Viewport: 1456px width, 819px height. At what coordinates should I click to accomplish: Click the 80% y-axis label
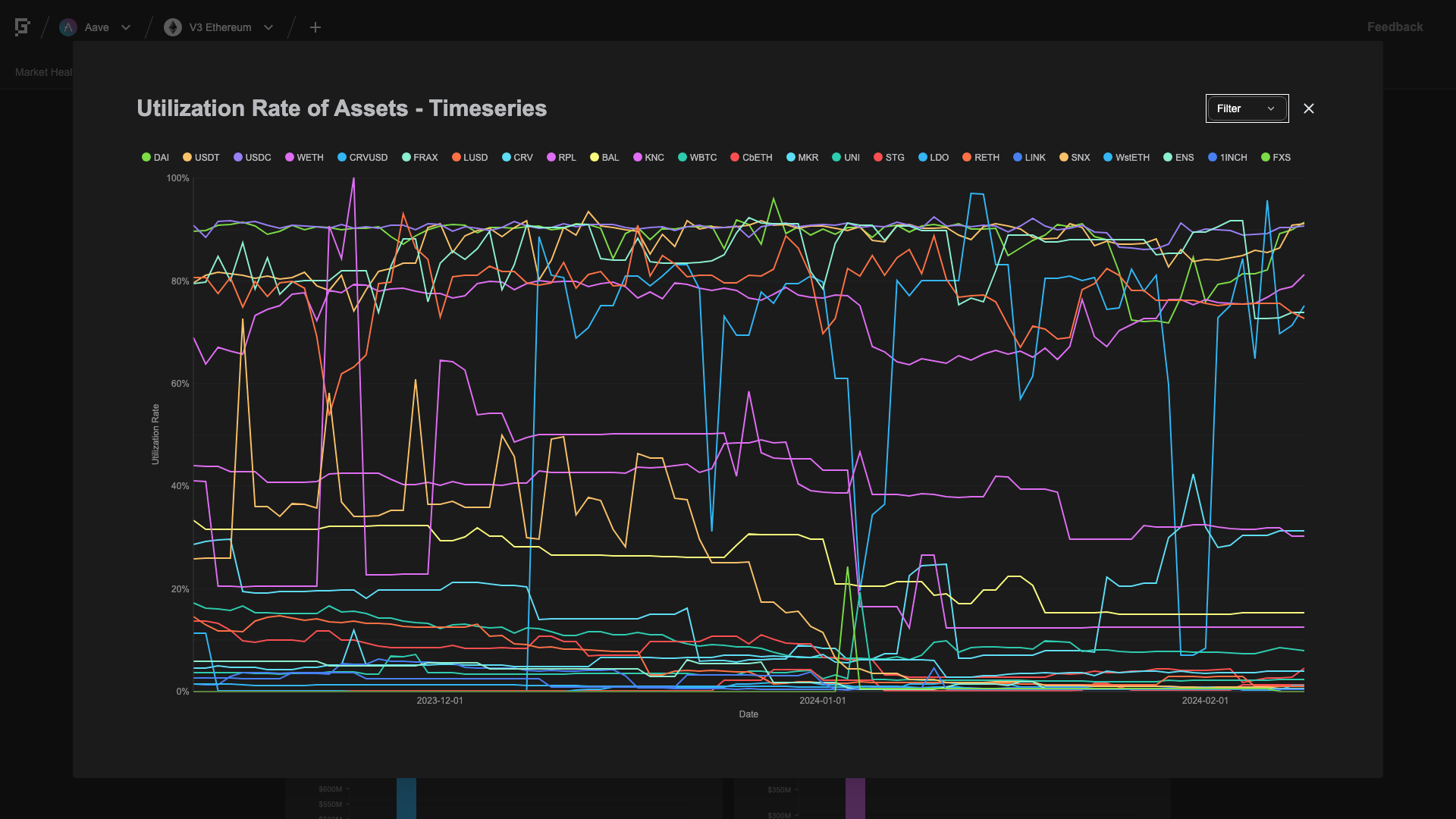point(180,281)
